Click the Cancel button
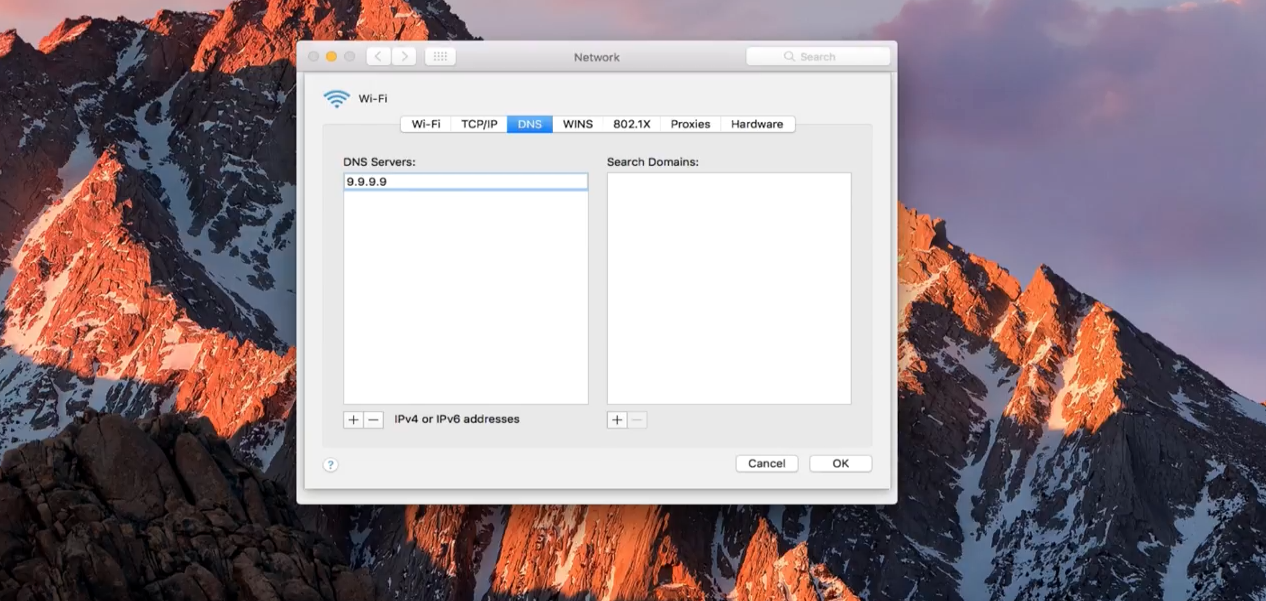Screen dimensions: 1266x601 tap(767, 464)
